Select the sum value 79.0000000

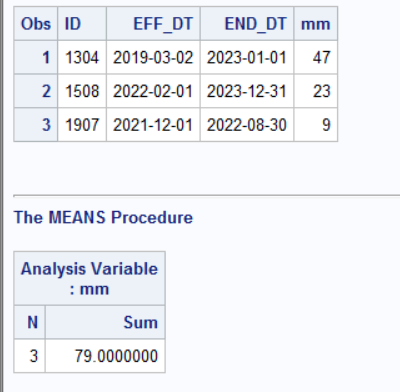coord(105,356)
